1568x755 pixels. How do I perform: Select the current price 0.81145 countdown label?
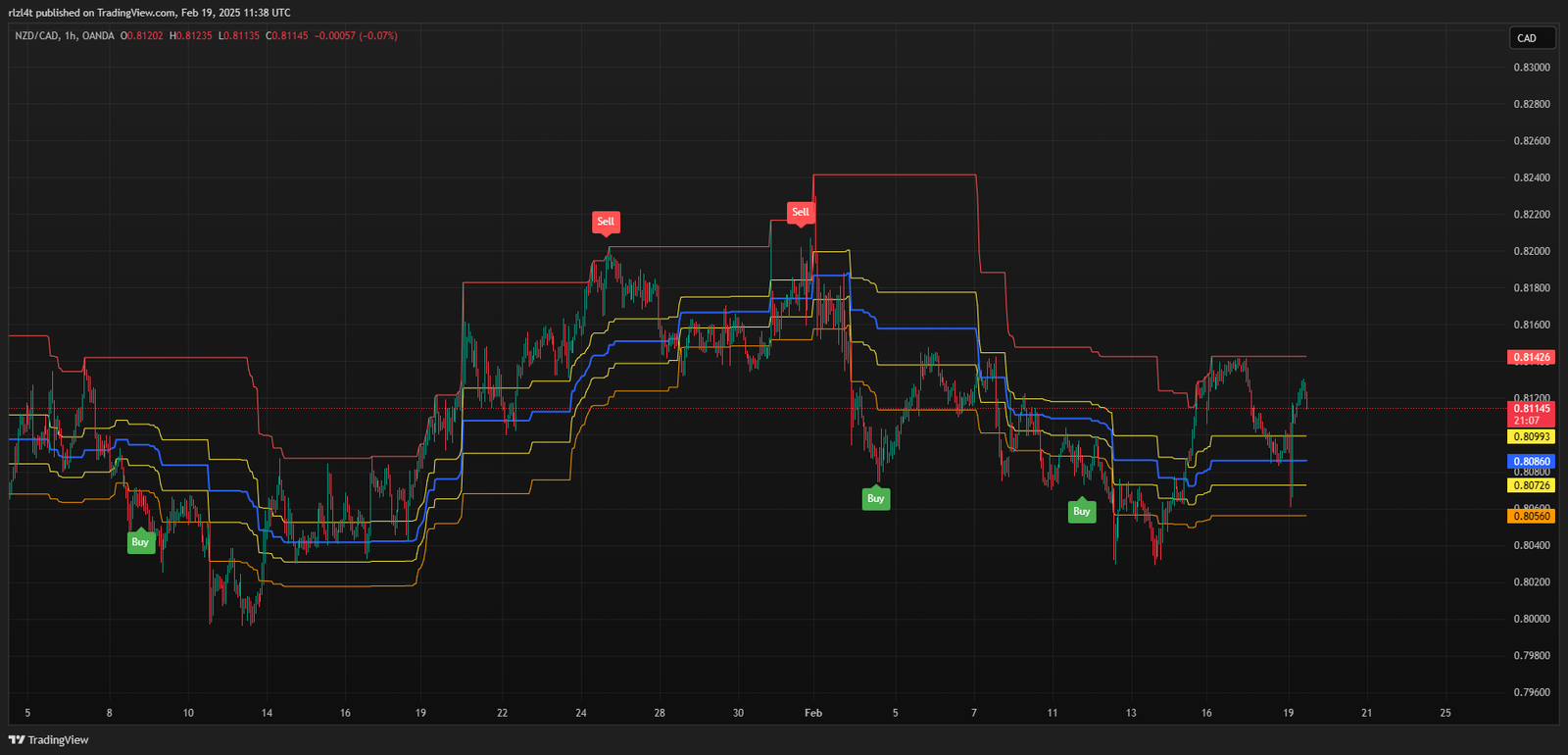pyautogui.click(x=1531, y=414)
